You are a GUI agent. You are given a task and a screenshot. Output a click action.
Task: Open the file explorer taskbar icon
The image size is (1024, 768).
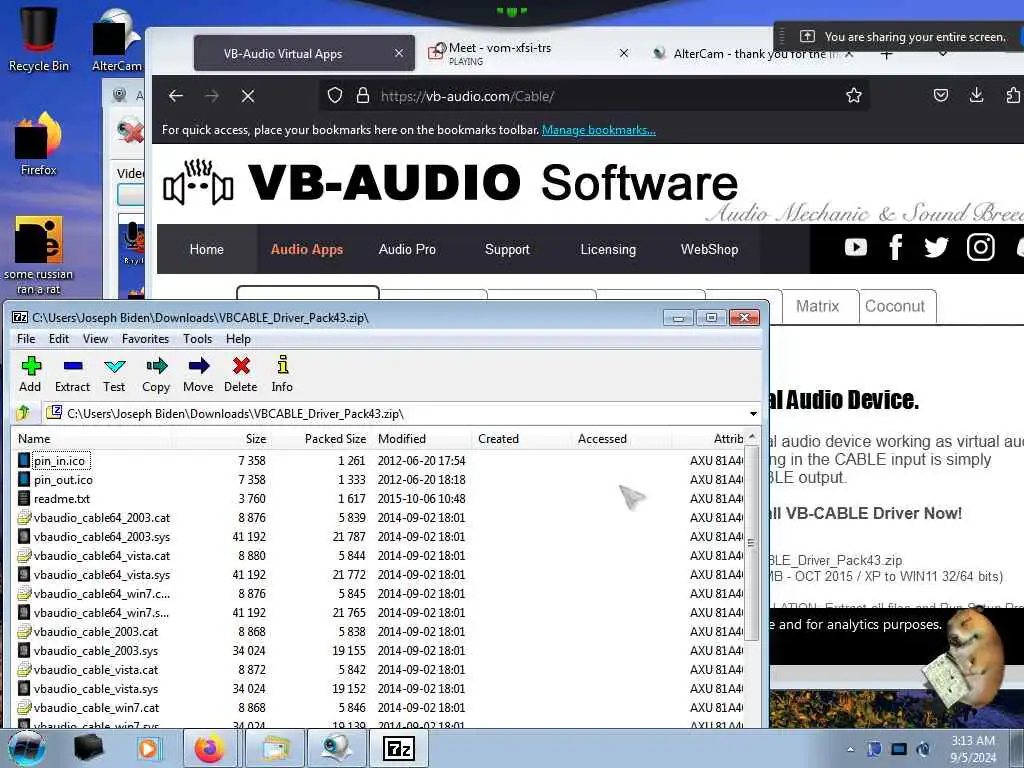276,748
